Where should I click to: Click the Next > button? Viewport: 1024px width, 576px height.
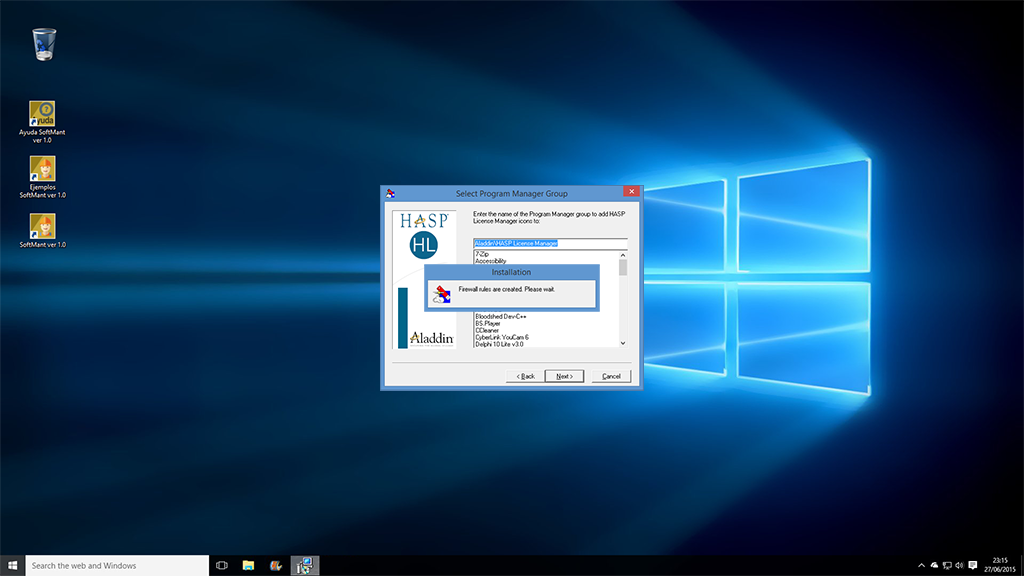564,376
